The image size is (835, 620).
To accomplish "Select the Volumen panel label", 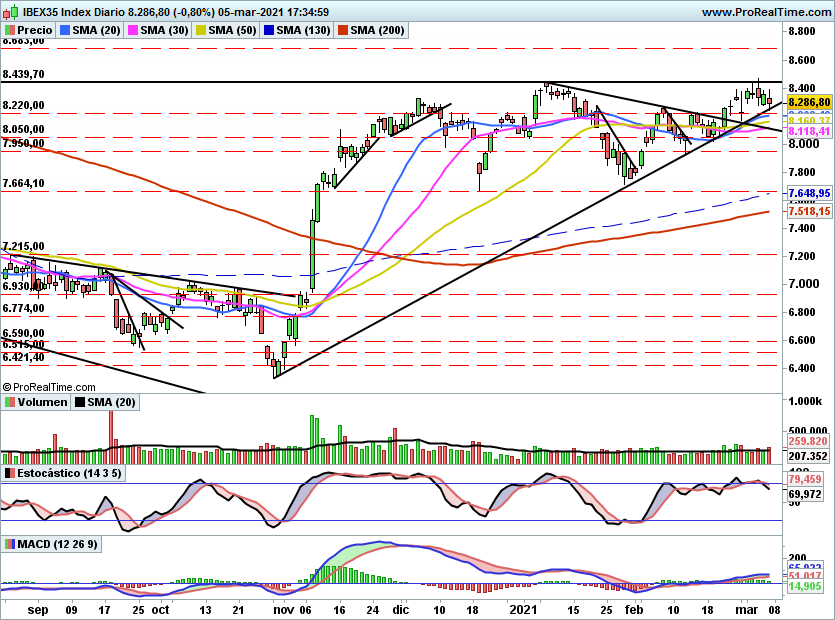I will [42, 402].
